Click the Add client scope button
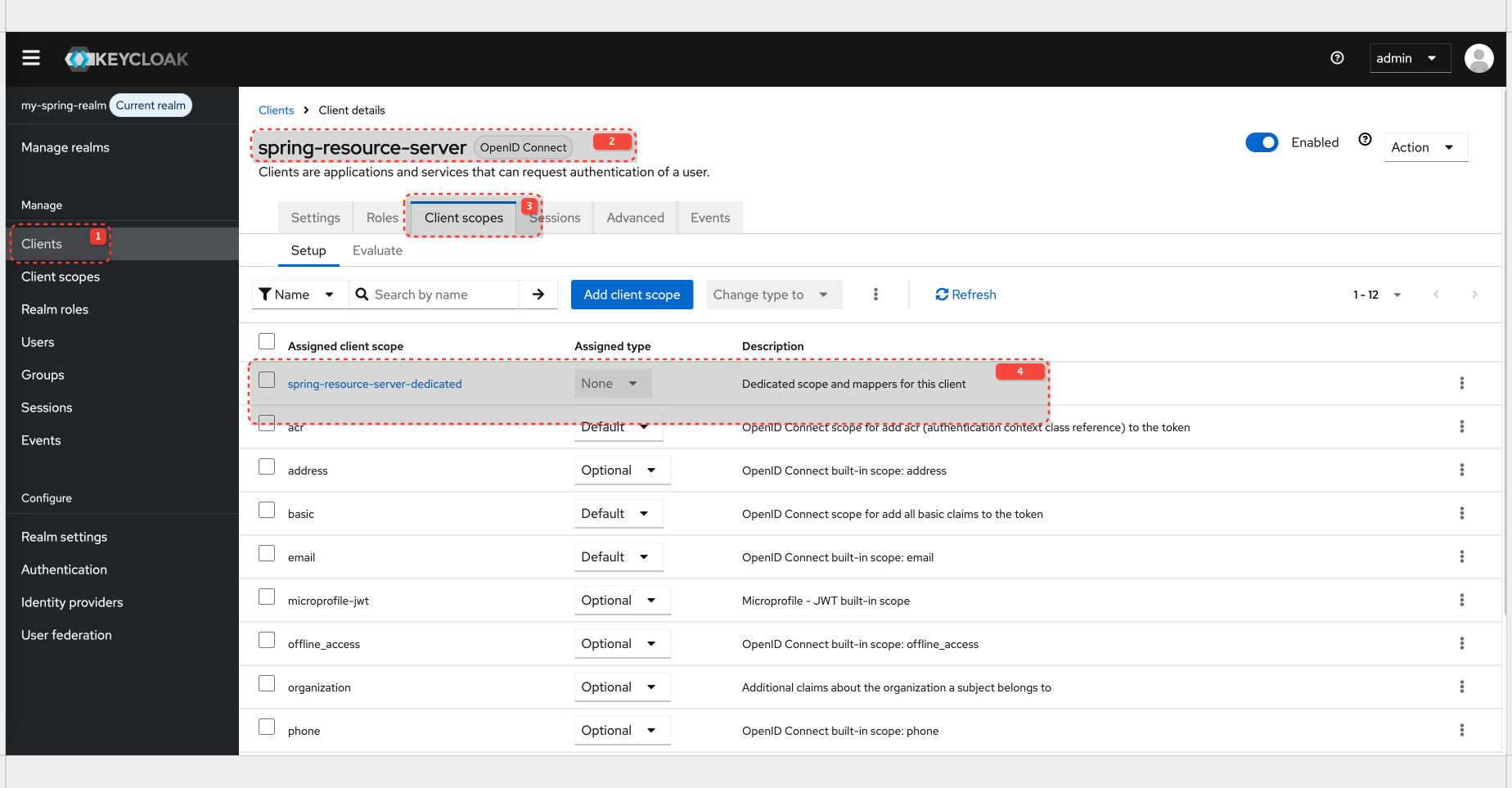1512x788 pixels. 632,294
